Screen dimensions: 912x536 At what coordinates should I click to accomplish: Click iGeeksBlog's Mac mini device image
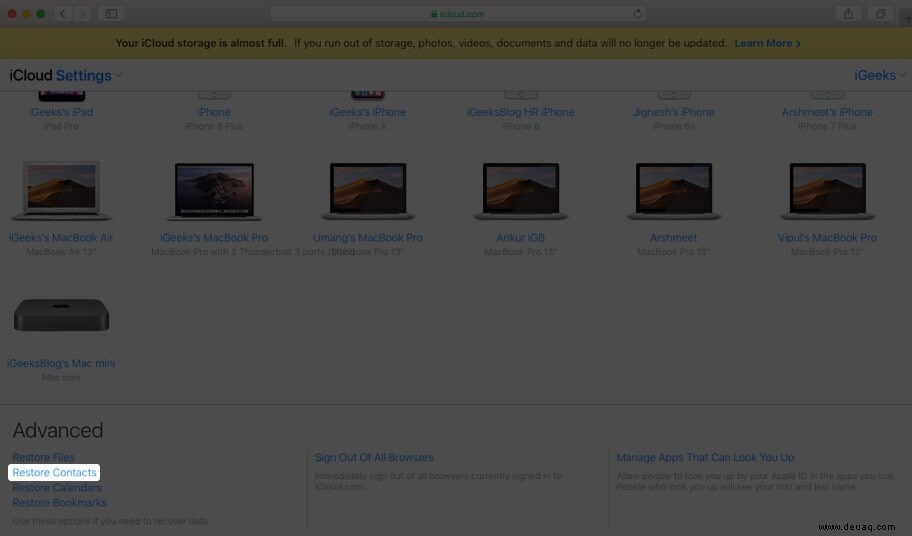point(61,315)
